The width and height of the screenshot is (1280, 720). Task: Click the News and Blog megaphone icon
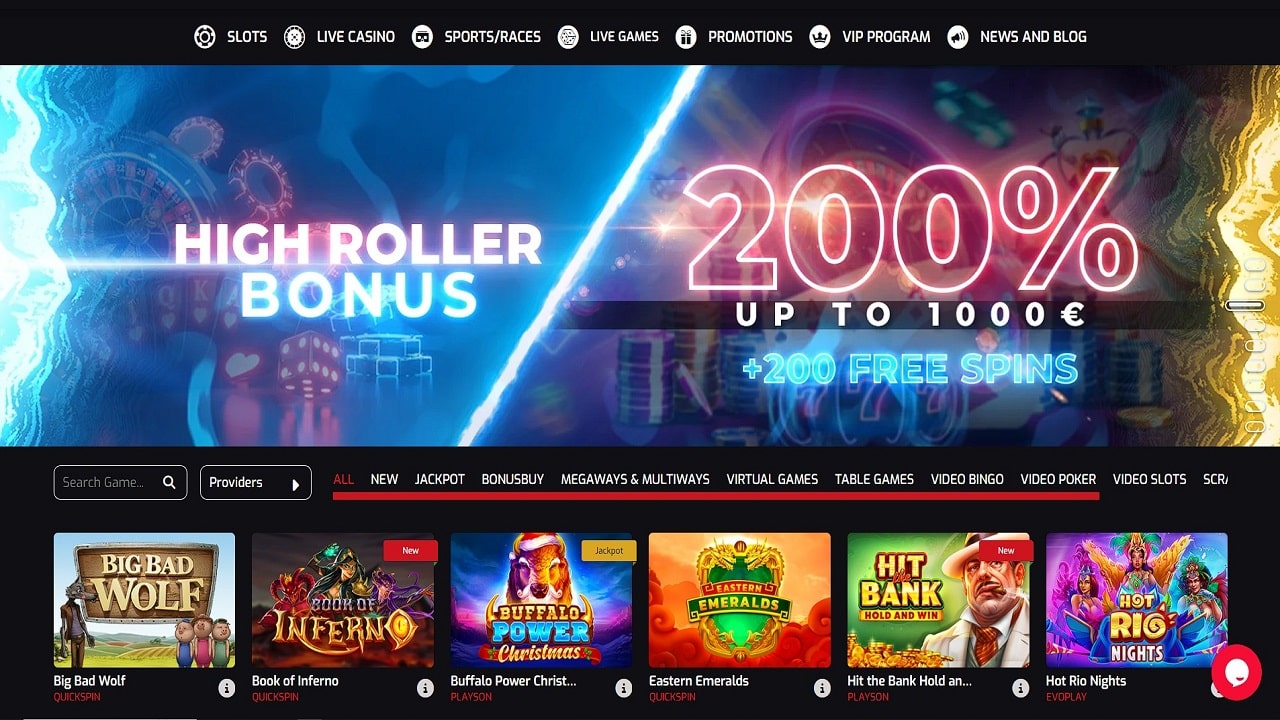(958, 37)
